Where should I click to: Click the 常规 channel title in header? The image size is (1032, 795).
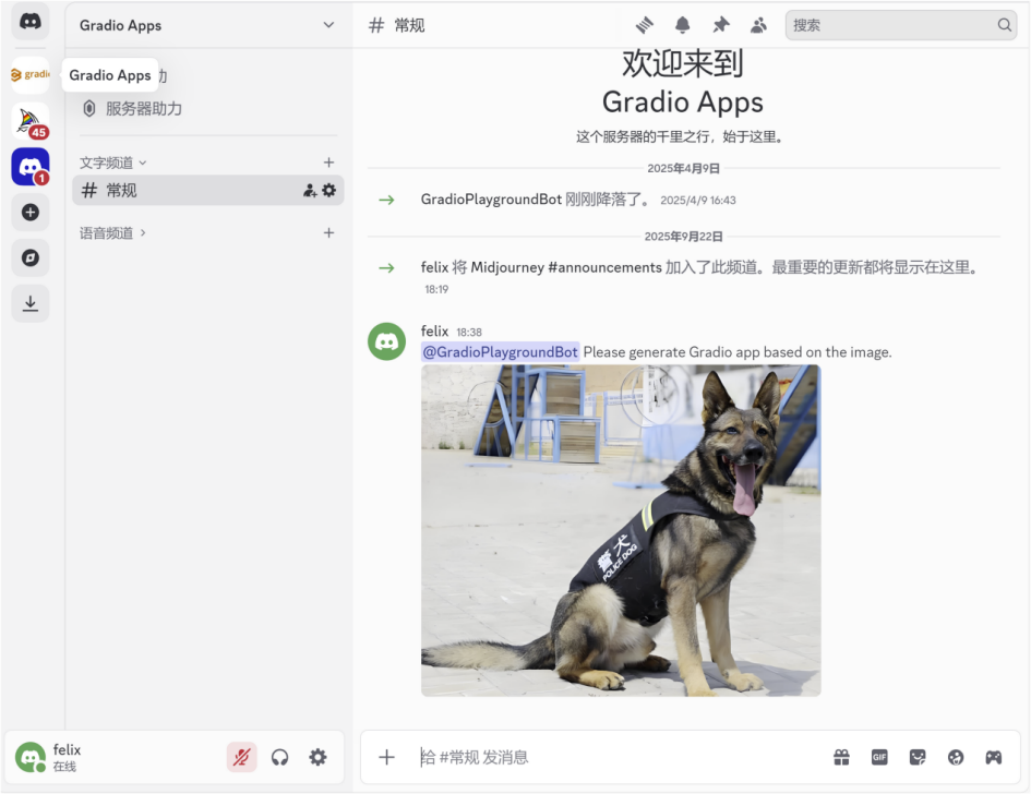coord(409,26)
